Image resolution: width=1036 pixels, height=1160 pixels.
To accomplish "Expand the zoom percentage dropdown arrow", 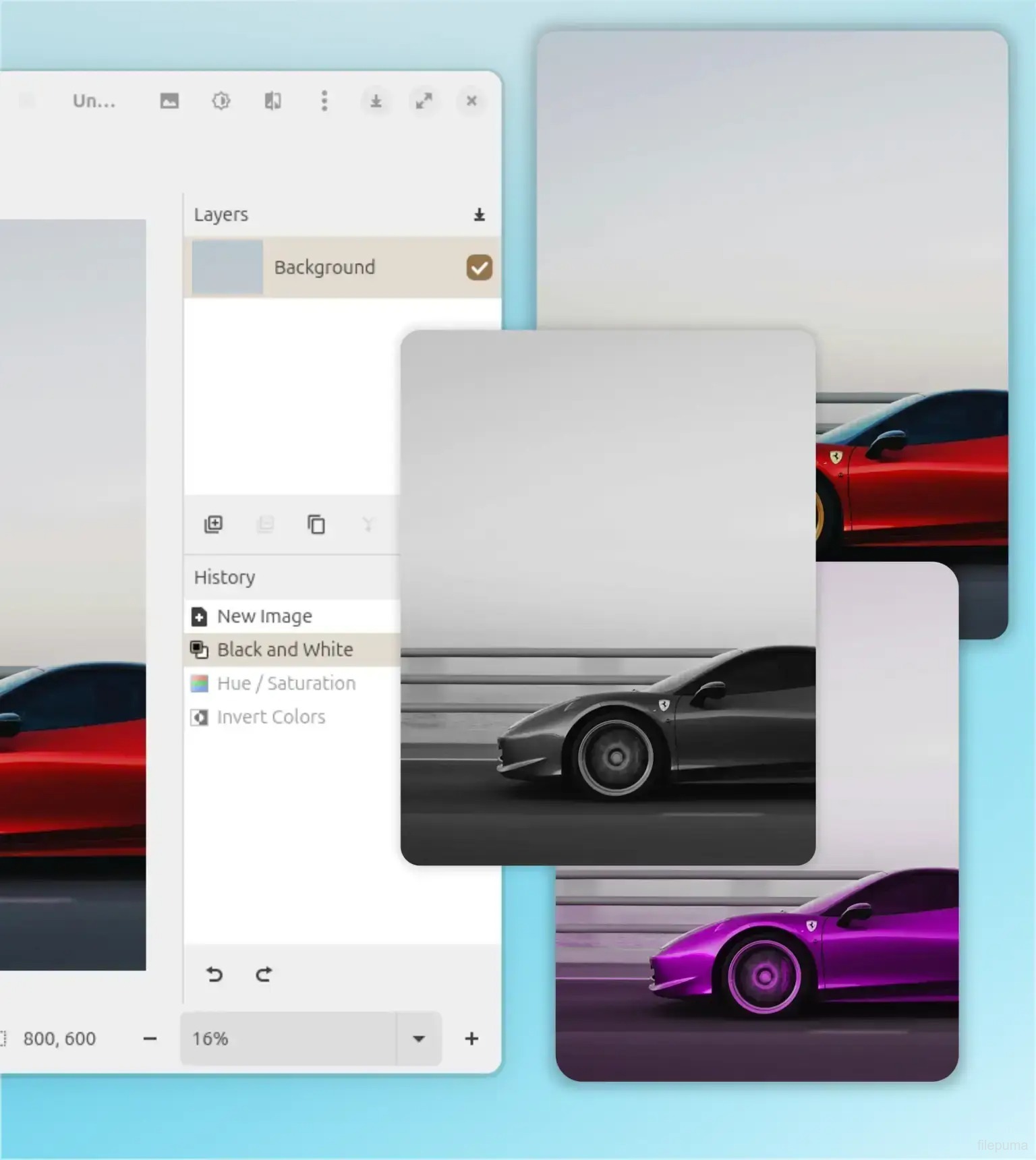I will [419, 1039].
